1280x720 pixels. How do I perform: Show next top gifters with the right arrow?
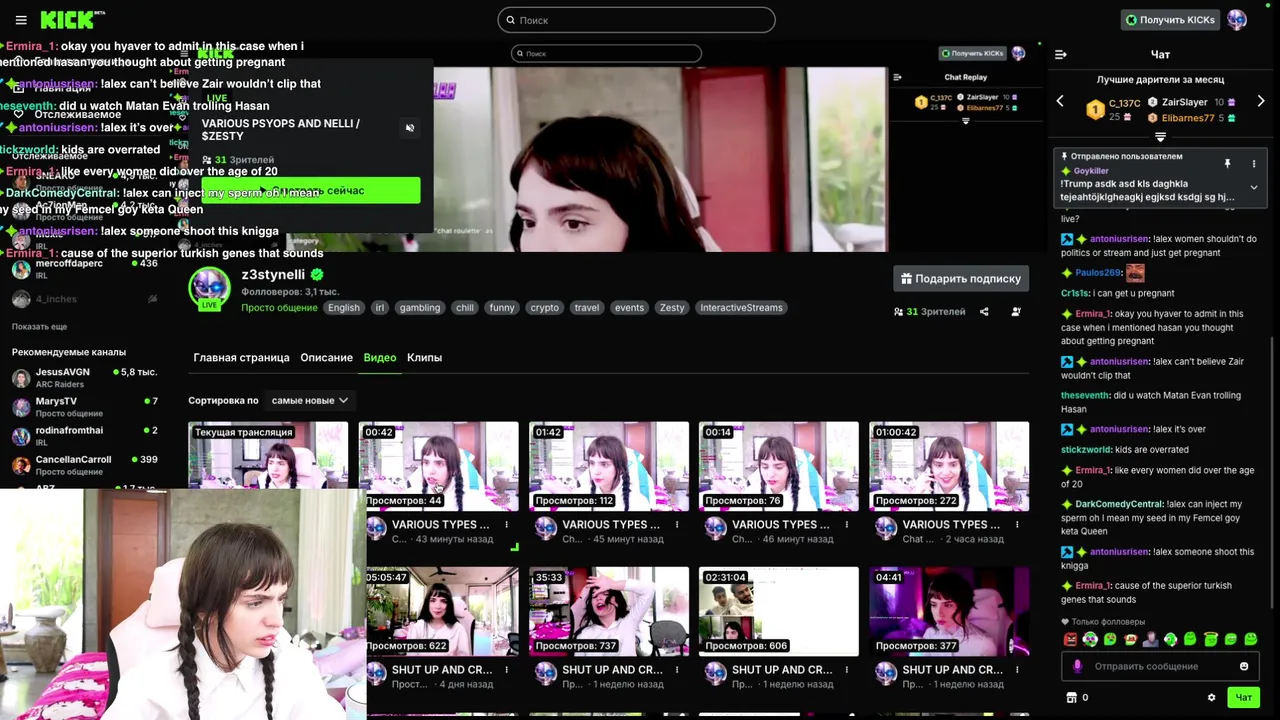tap(1260, 101)
